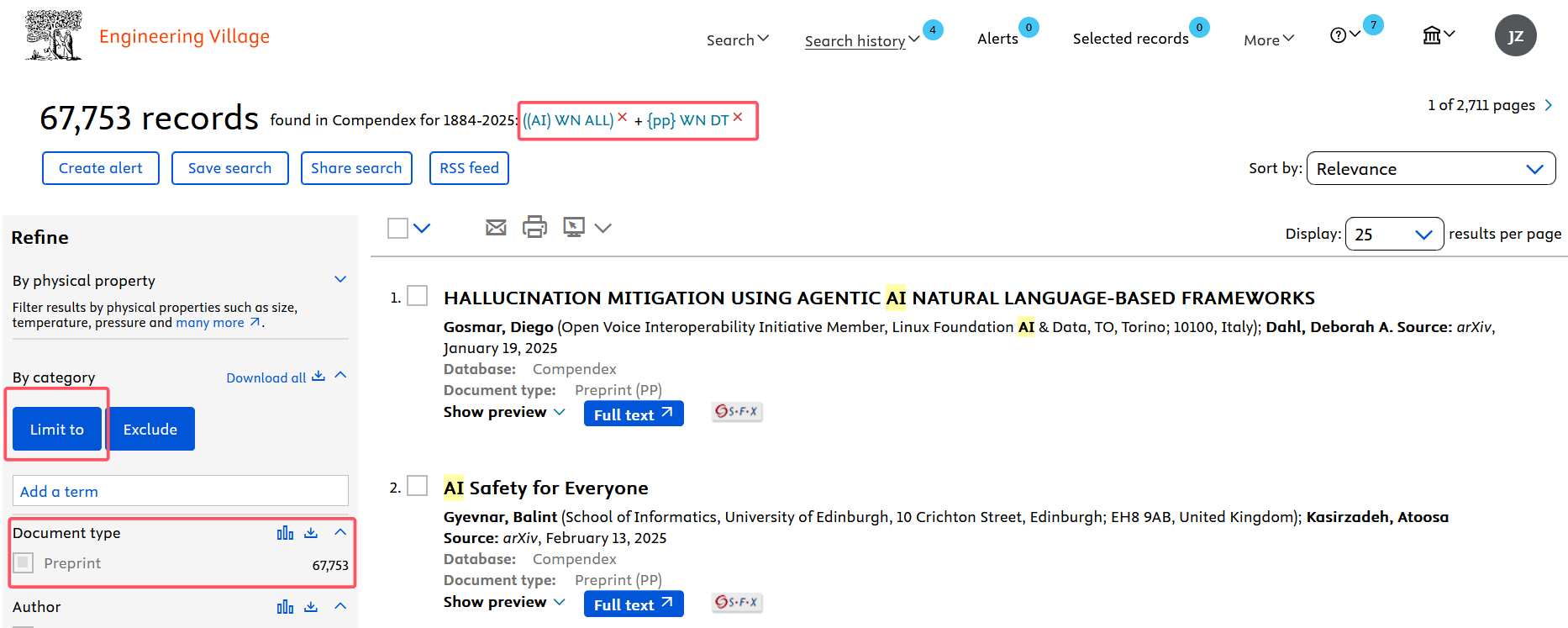This screenshot has height=628, width=1568.
Task: Open the JZ user profile avatar
Action: pos(1515,35)
